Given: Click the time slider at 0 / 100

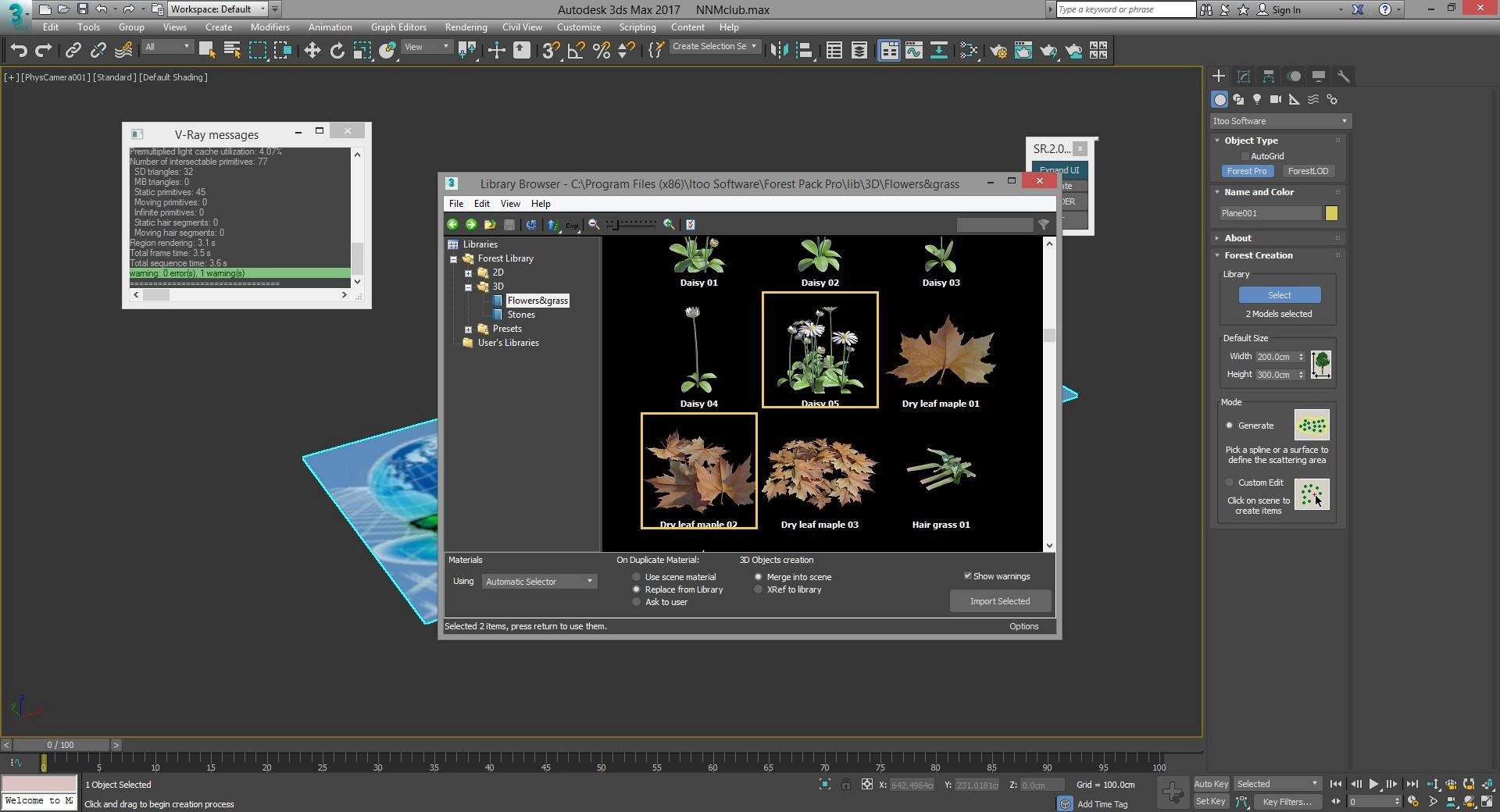Looking at the screenshot, I should [60, 745].
